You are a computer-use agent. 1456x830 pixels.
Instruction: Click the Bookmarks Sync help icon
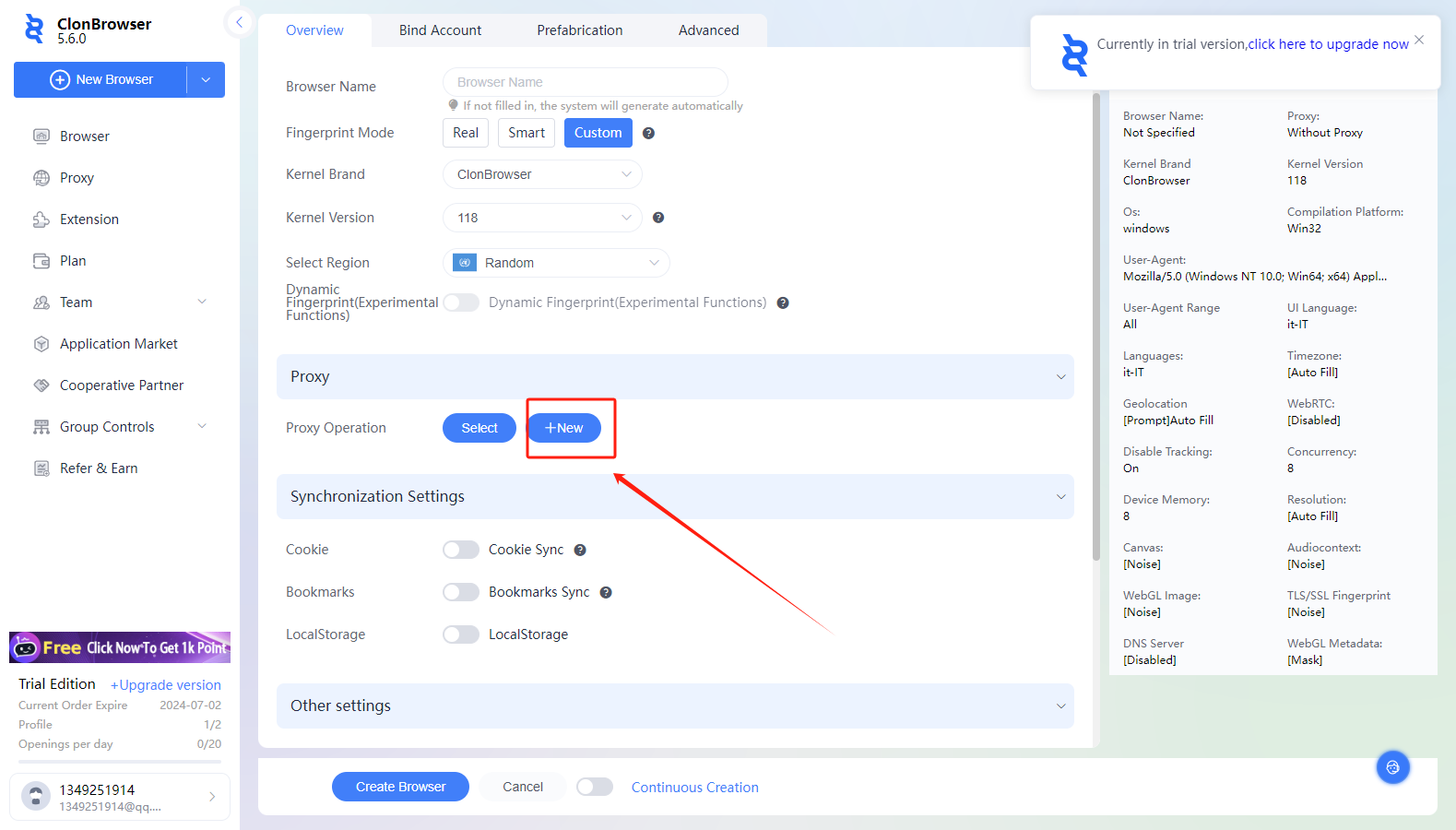606,592
